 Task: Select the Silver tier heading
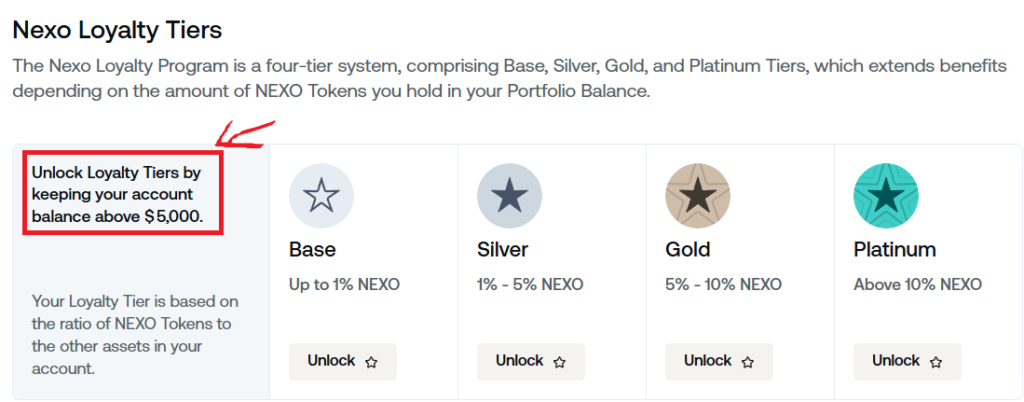pos(503,249)
